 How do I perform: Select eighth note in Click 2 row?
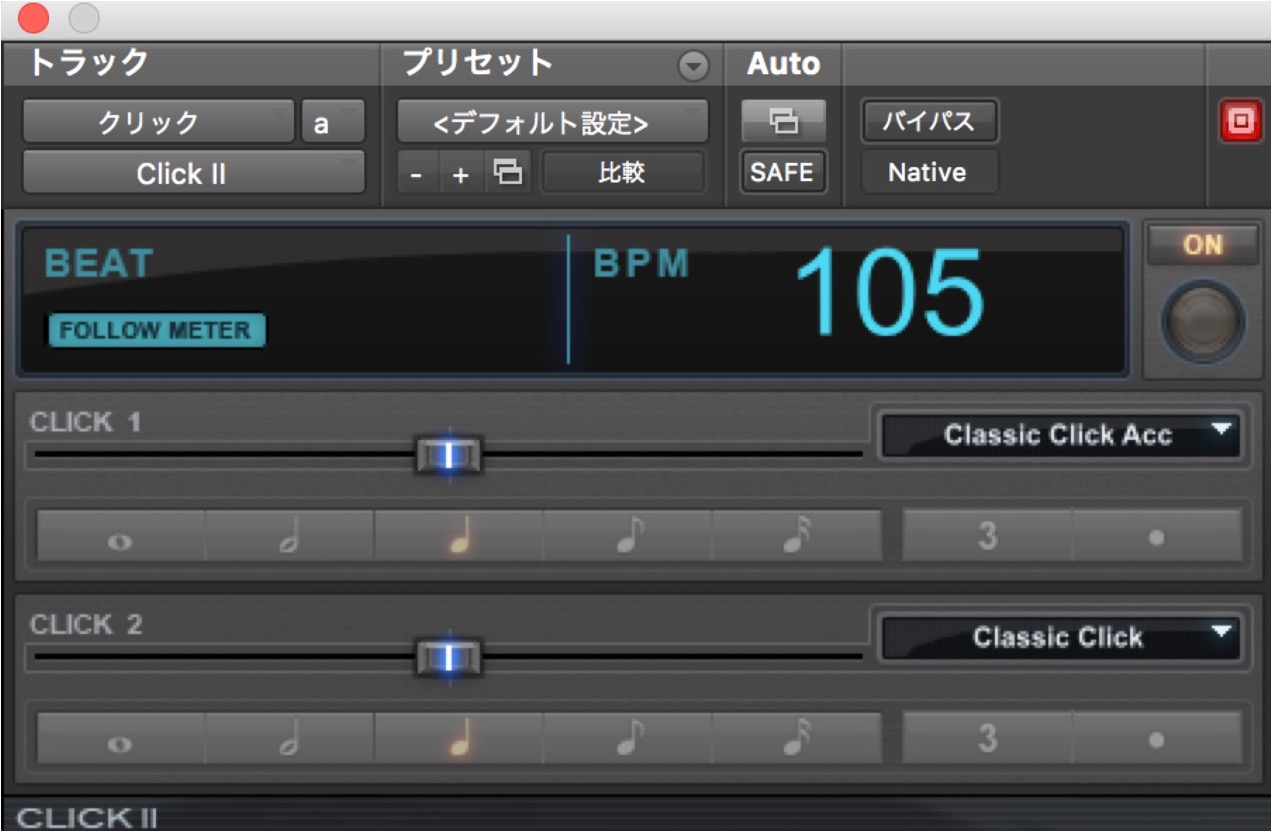pyautogui.click(x=628, y=741)
